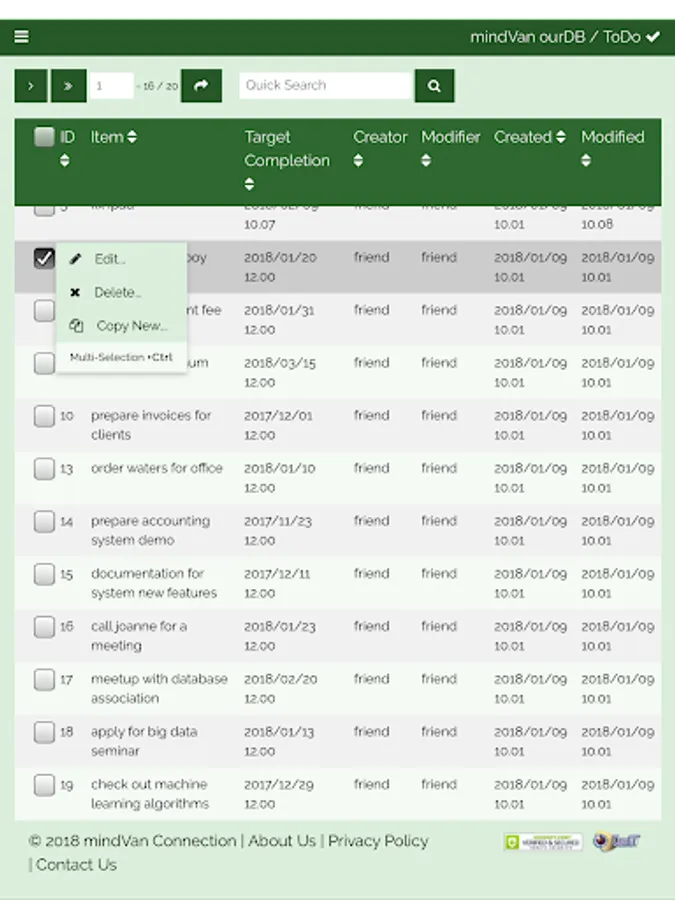Click the verified & secured badge
Screen dimensions: 675x900
tap(542, 842)
